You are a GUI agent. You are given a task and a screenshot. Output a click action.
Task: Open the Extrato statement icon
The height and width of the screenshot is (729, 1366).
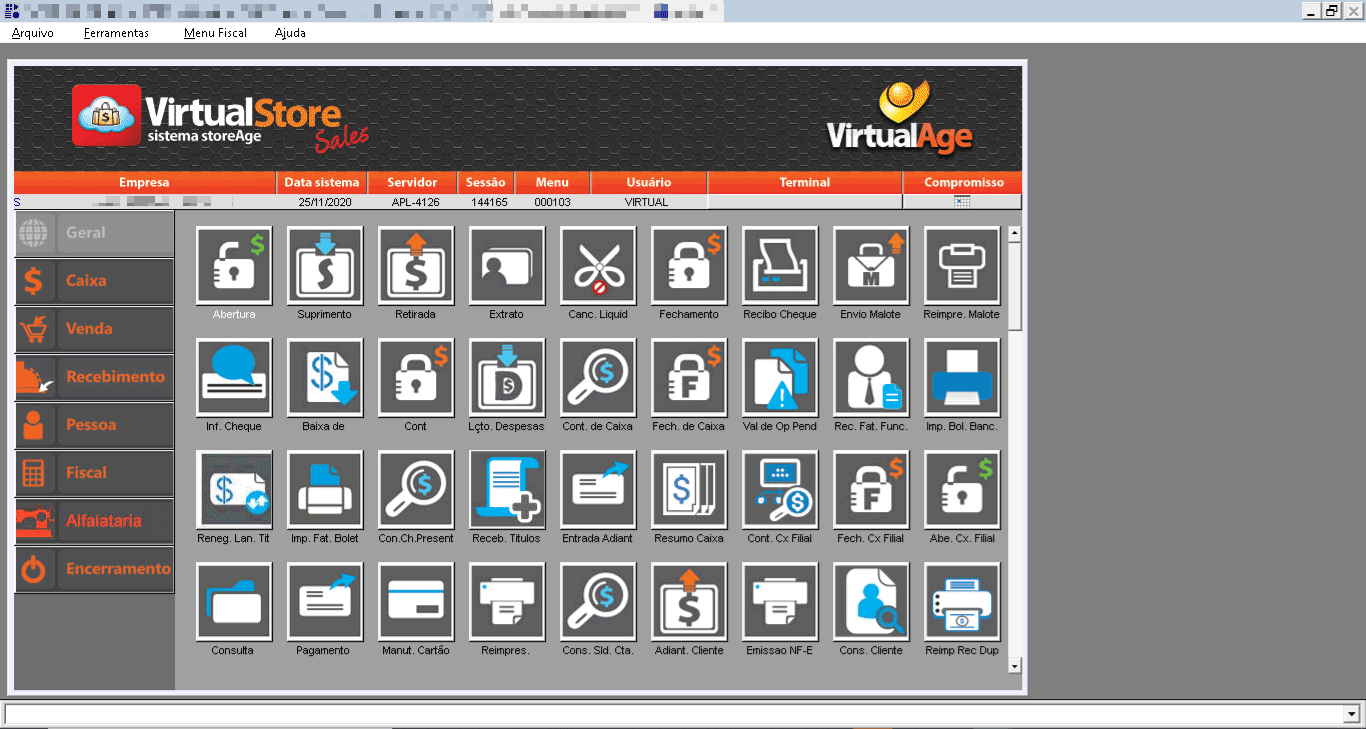point(507,265)
